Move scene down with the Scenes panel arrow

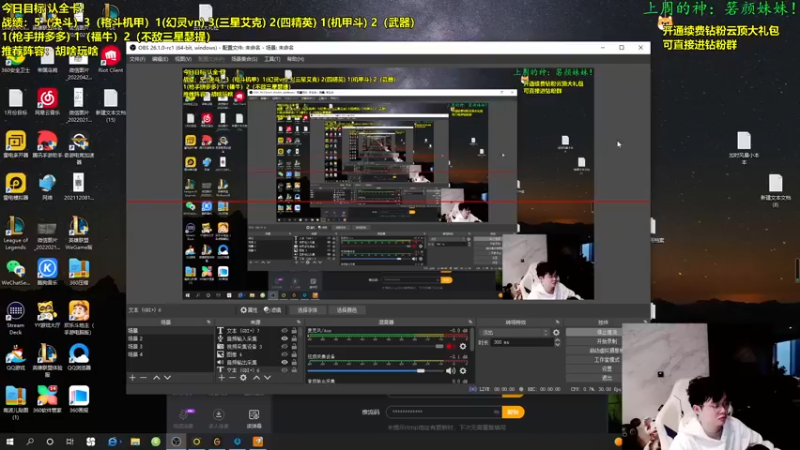(x=167, y=378)
